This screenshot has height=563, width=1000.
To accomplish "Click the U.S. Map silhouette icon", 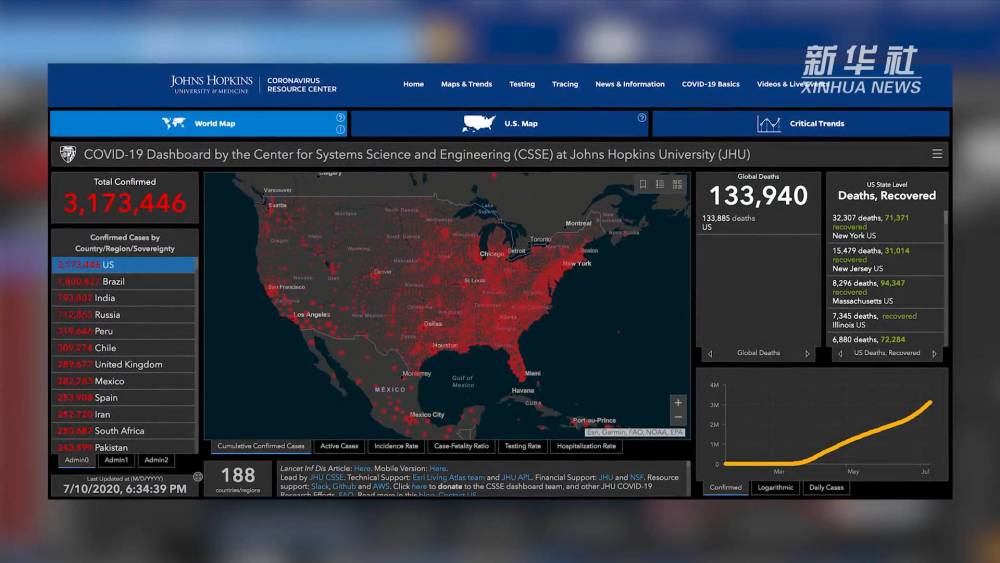I will [478, 124].
